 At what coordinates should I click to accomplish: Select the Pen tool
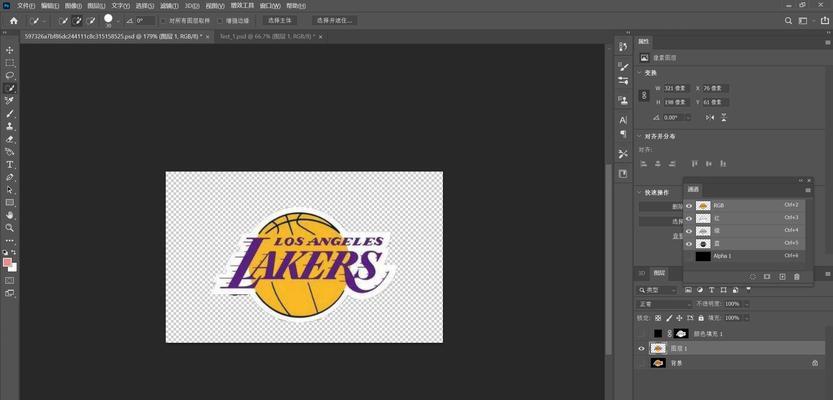(10, 177)
